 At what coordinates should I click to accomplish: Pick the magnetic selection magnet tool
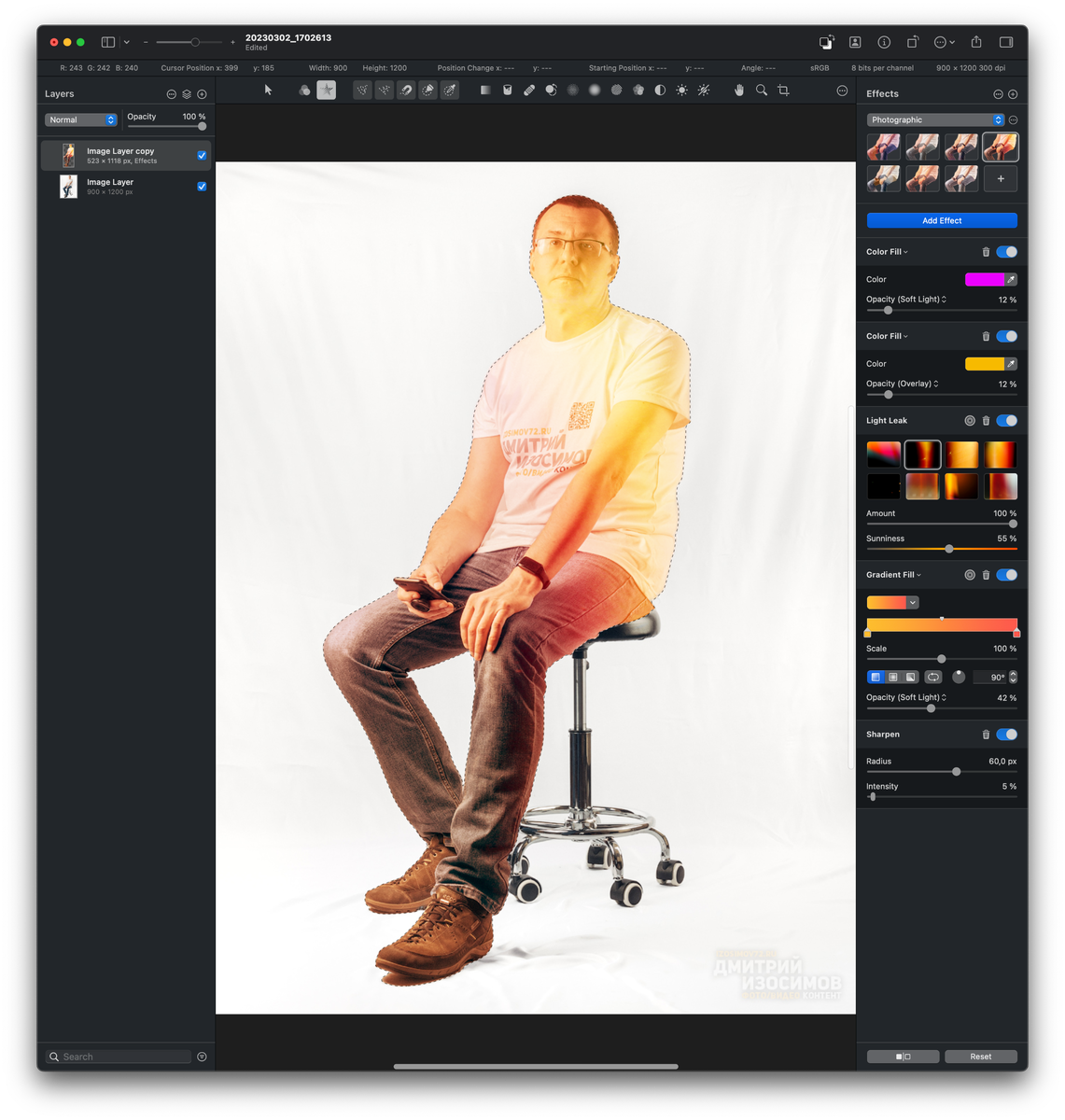pyautogui.click(x=406, y=91)
